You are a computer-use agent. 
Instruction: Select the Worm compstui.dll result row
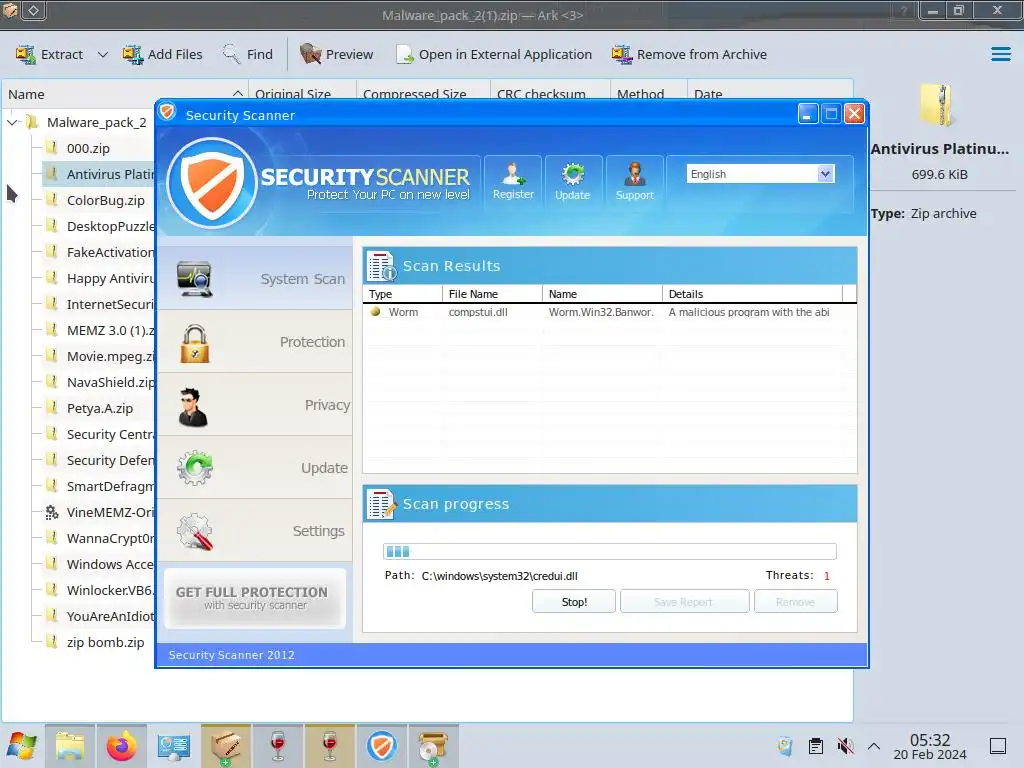609,312
